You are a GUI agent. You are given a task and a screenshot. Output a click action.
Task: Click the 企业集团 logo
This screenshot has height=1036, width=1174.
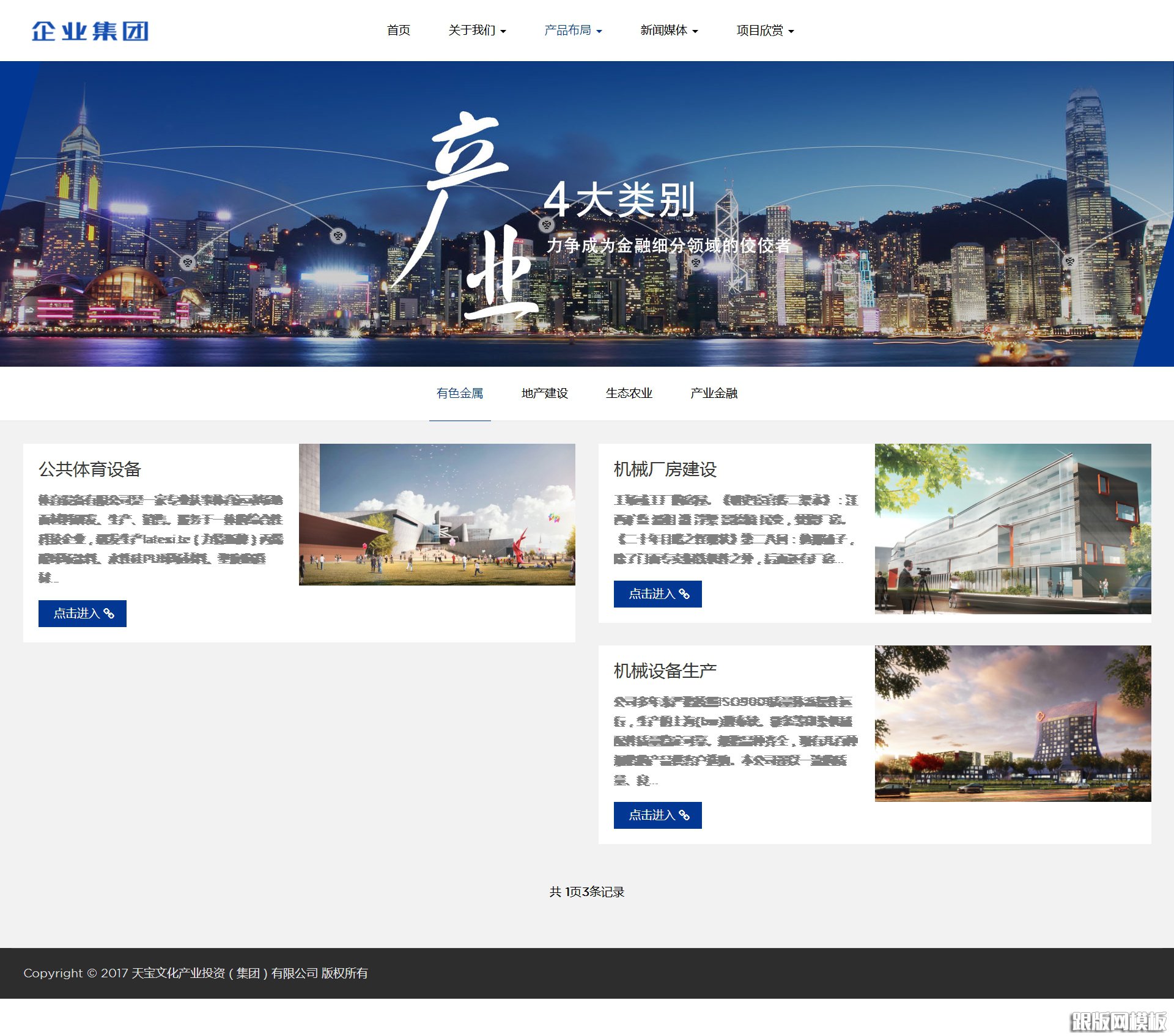point(90,30)
